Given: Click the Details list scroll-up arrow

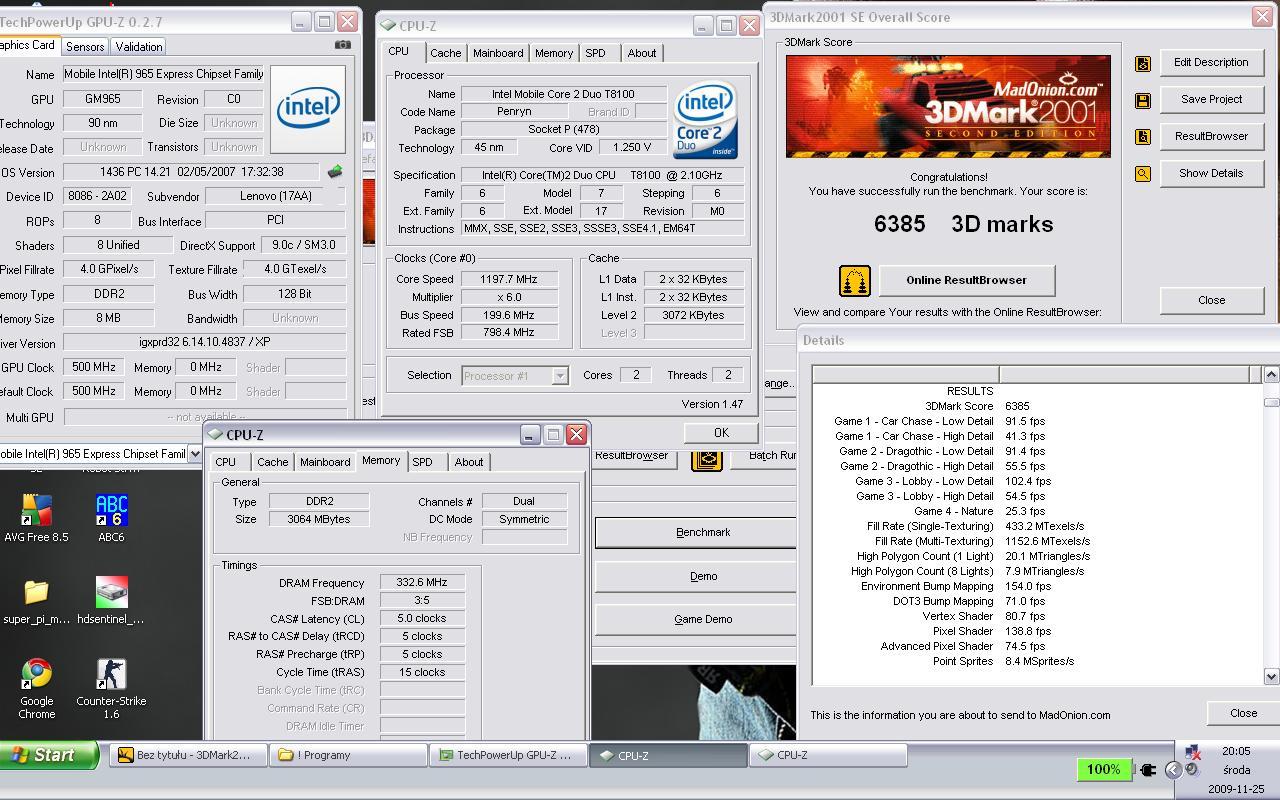Looking at the screenshot, I should click(x=1271, y=374).
